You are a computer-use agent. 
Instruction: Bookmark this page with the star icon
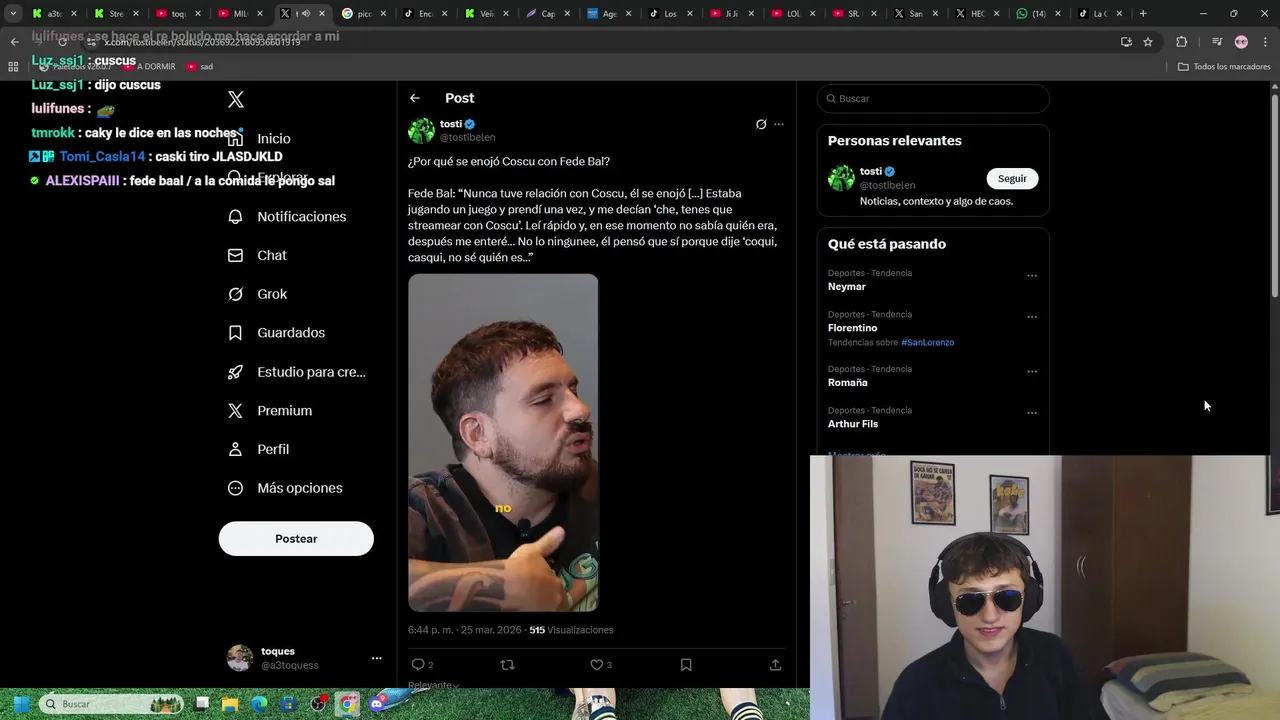(1148, 42)
